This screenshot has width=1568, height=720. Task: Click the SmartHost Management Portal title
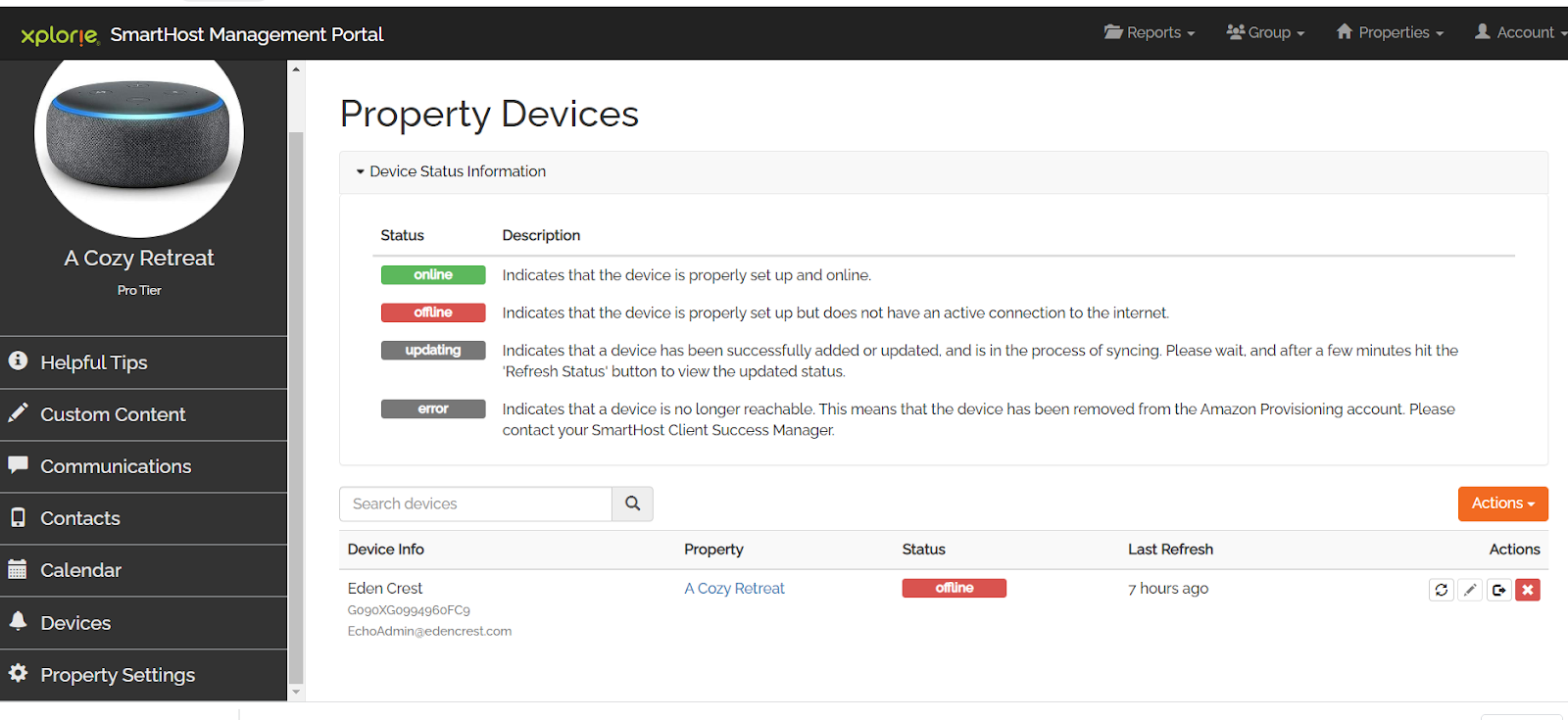(247, 34)
